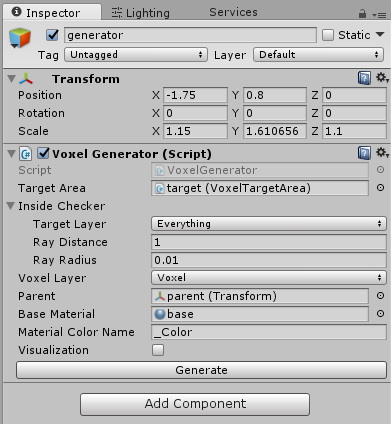The height and width of the screenshot is (424, 391).
Task: Click the Transform axes icon
Action: pos(26,79)
